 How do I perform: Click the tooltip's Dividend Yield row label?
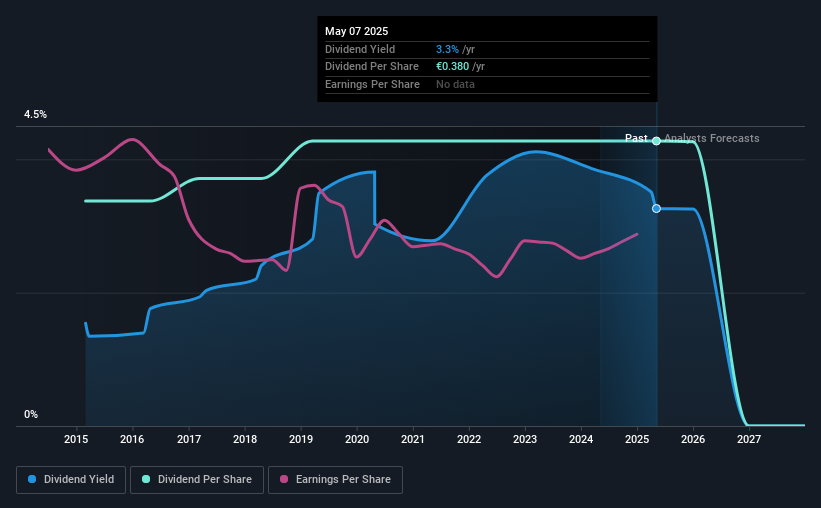[x=360, y=49]
